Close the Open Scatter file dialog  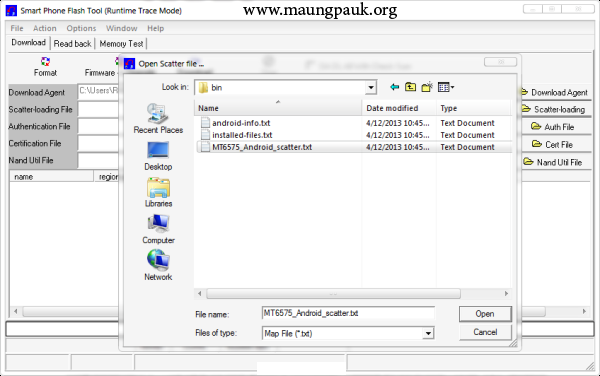click(x=501, y=62)
